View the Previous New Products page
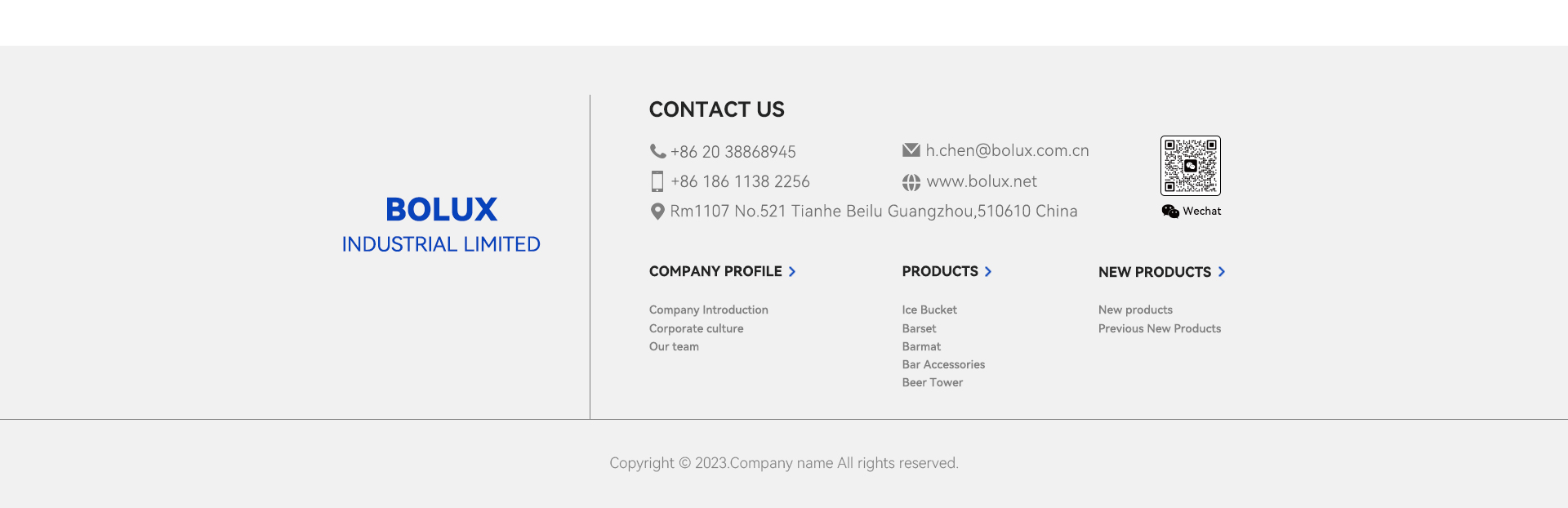 pos(1160,329)
